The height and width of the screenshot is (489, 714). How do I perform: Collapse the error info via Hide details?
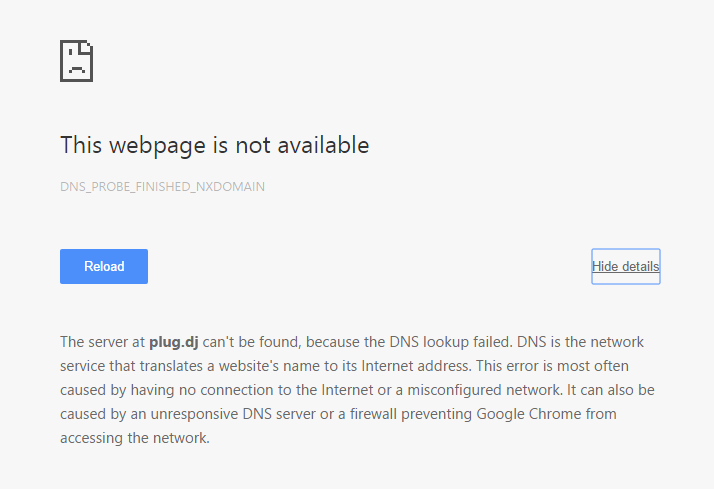(625, 267)
